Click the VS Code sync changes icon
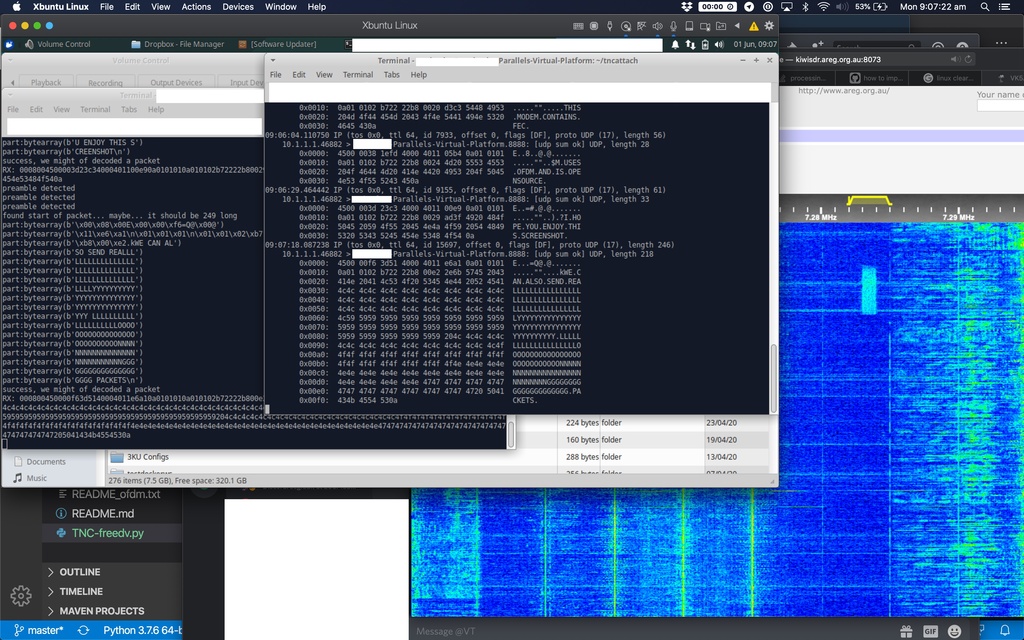The width and height of the screenshot is (1024, 640). click(x=84, y=631)
